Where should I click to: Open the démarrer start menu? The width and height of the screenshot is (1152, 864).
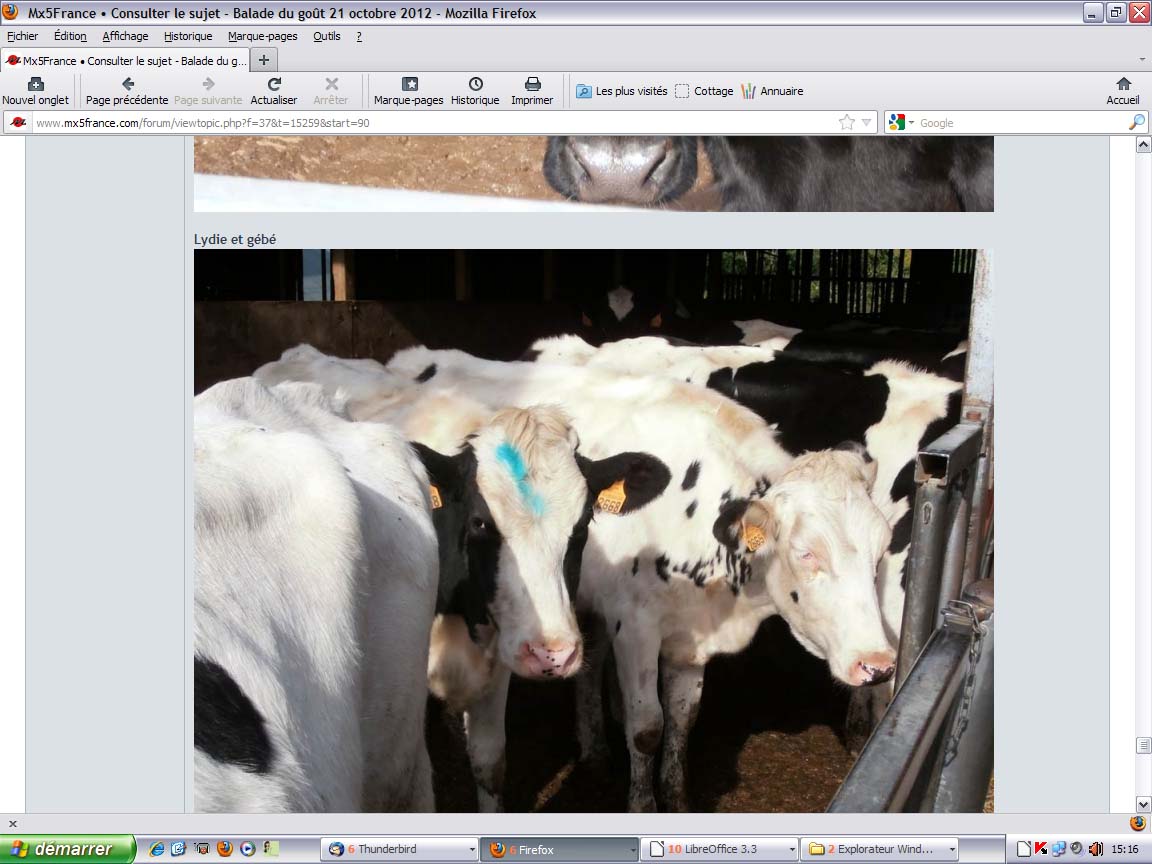pyautogui.click(x=68, y=849)
